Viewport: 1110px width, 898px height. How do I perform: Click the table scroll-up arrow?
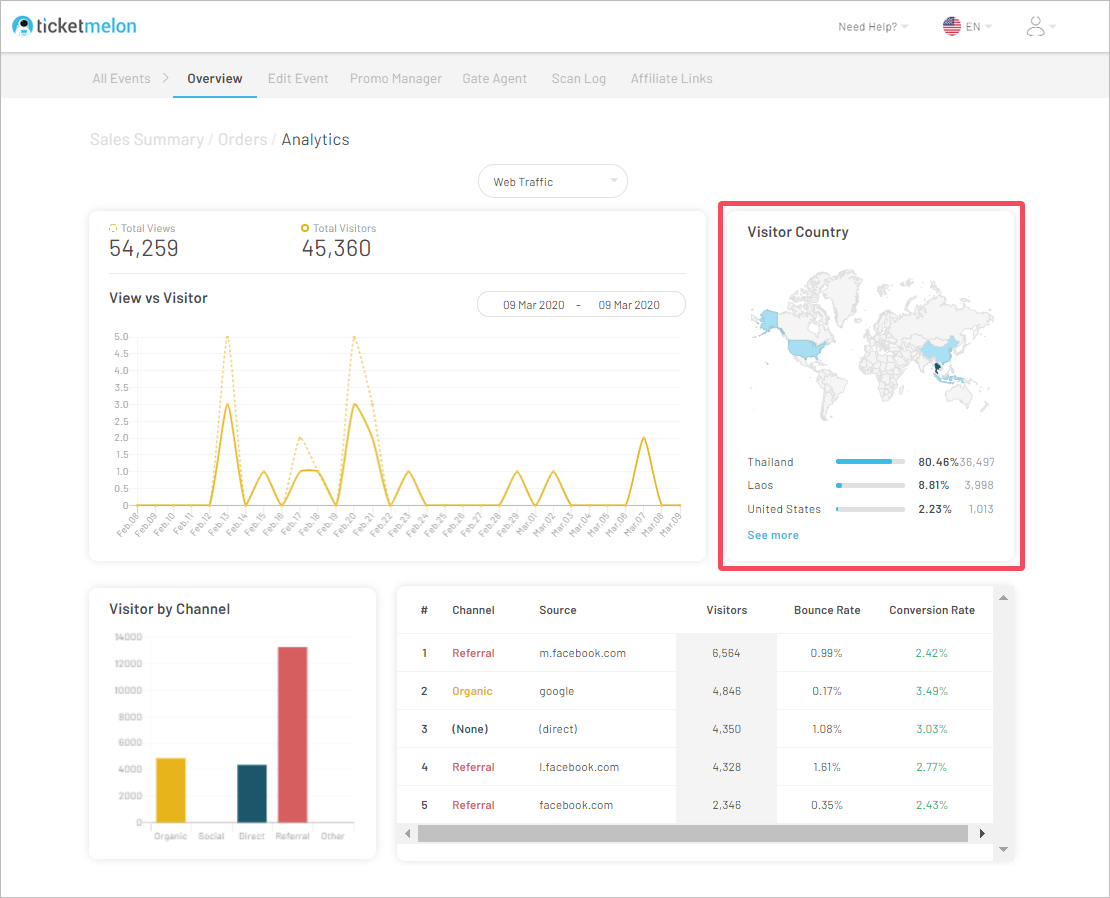(1003, 598)
